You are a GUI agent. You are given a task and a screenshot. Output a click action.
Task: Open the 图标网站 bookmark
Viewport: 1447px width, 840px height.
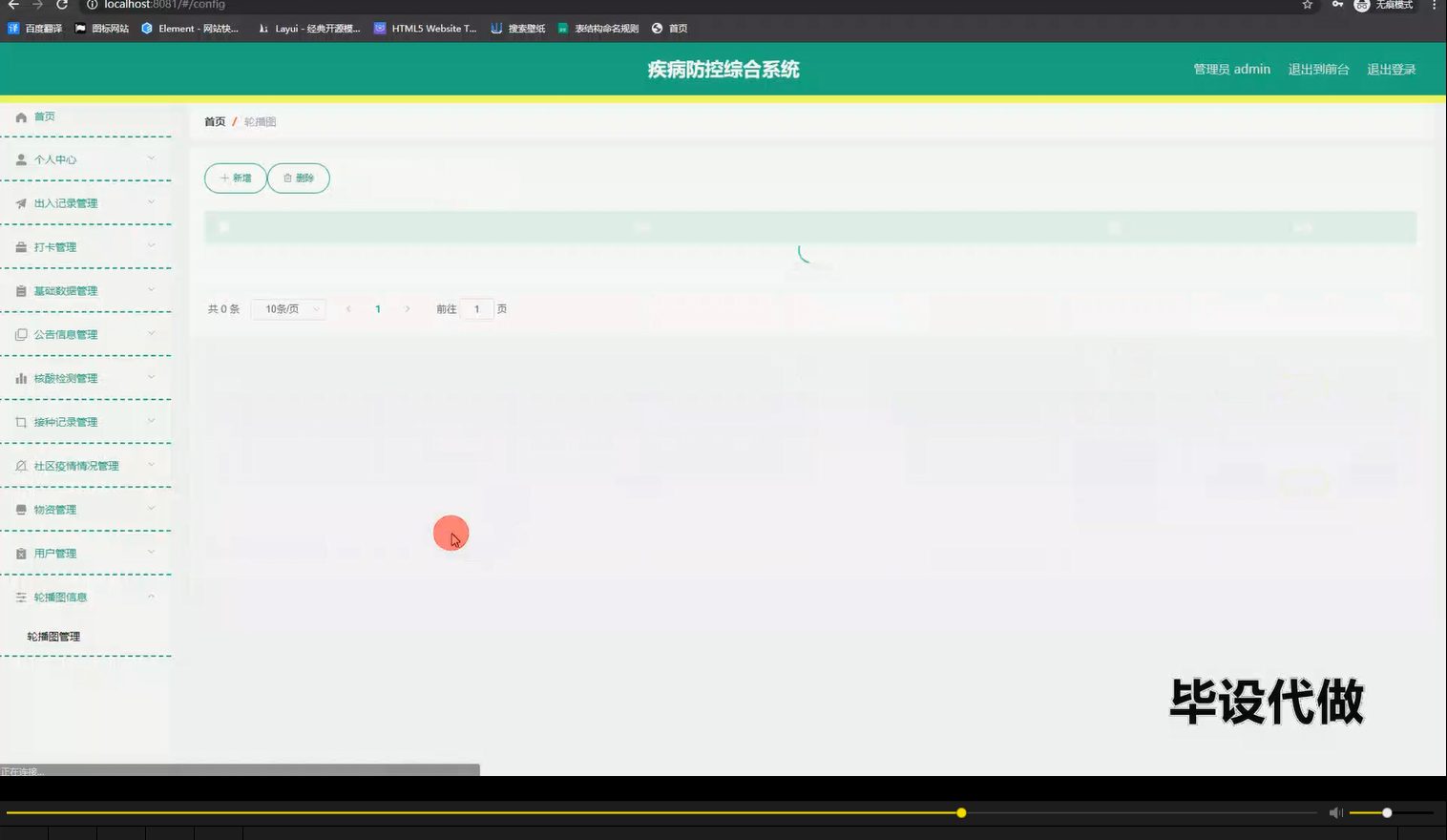pos(102,29)
